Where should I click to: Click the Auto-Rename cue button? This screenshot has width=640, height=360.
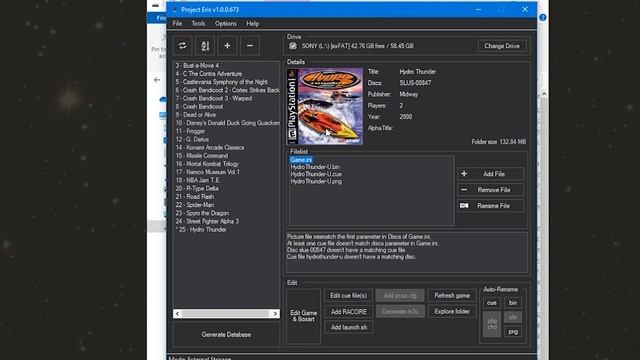coord(491,303)
